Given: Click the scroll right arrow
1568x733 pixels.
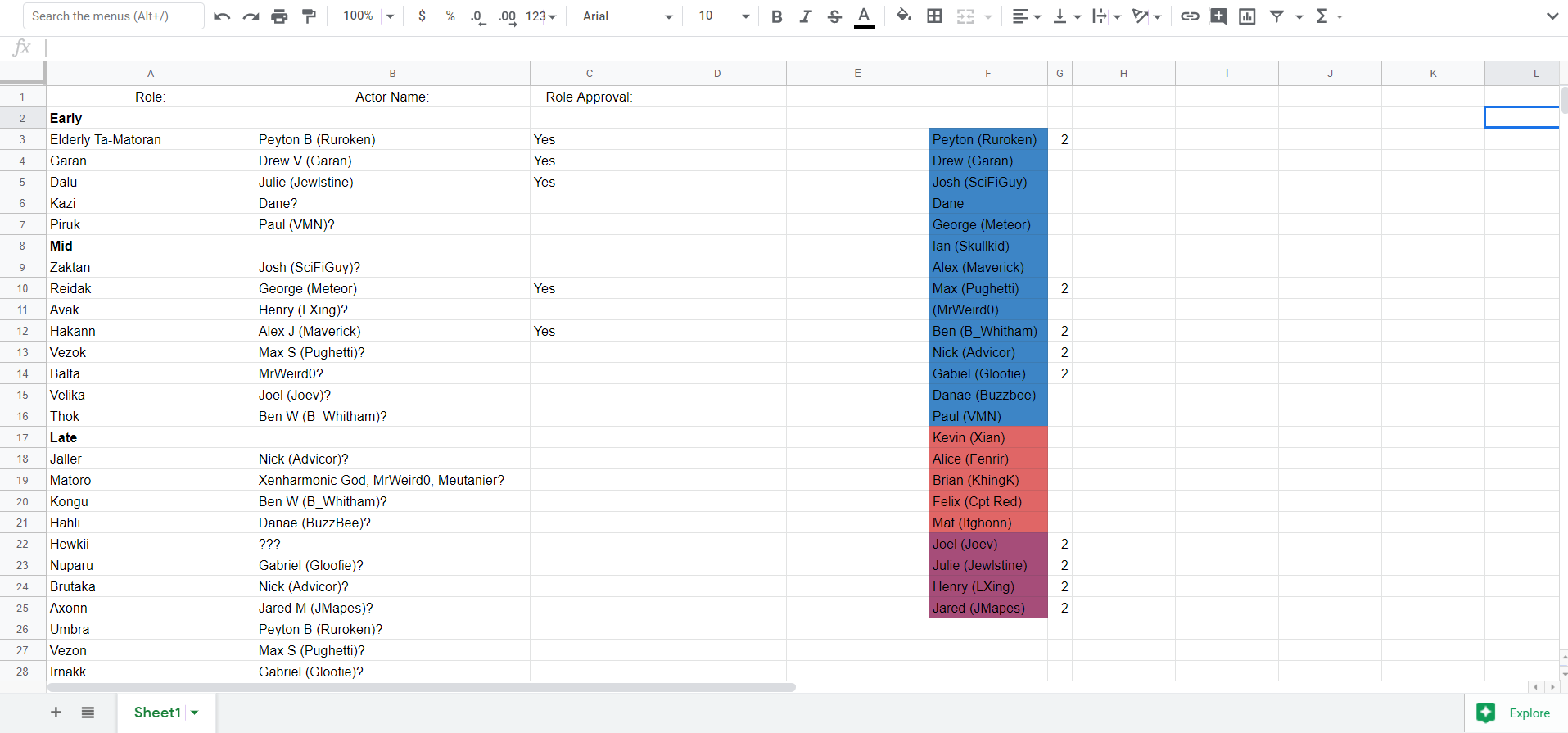Looking at the screenshot, I should [x=1552, y=687].
